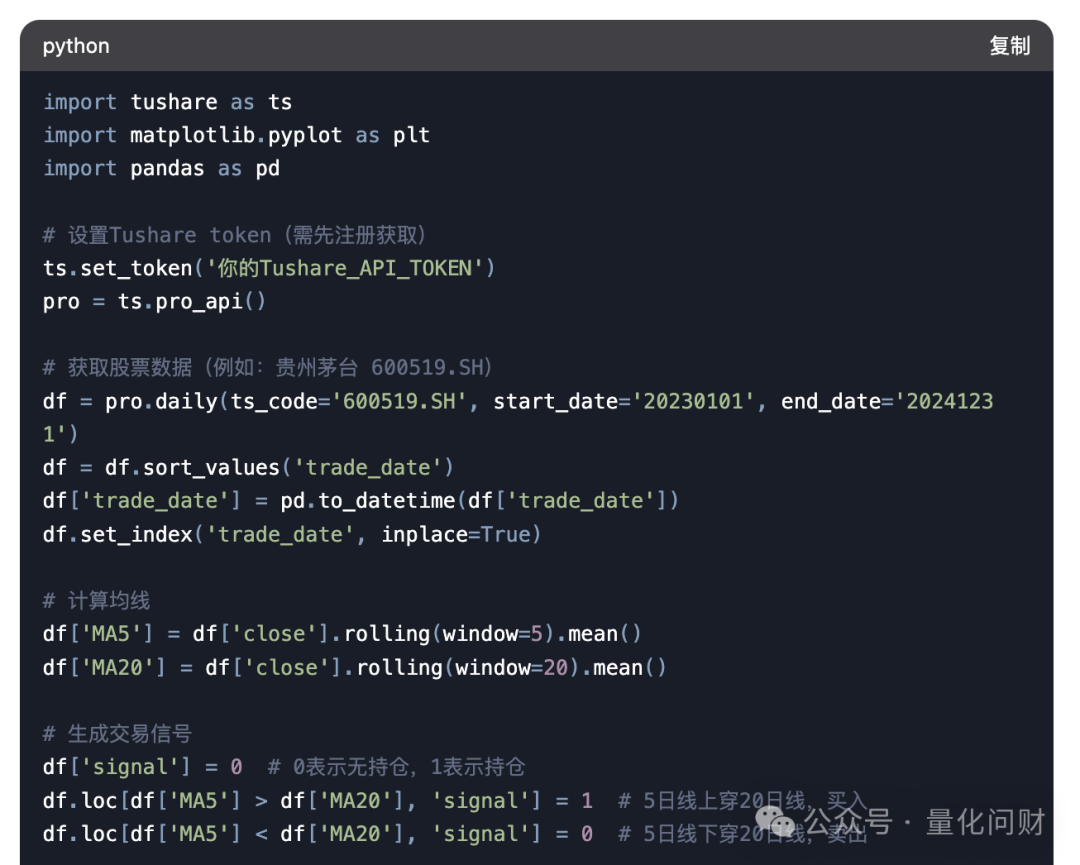Click the df.loc MA5 < MA20 line
Viewport: 1080px width, 865px height.
tap(455, 833)
